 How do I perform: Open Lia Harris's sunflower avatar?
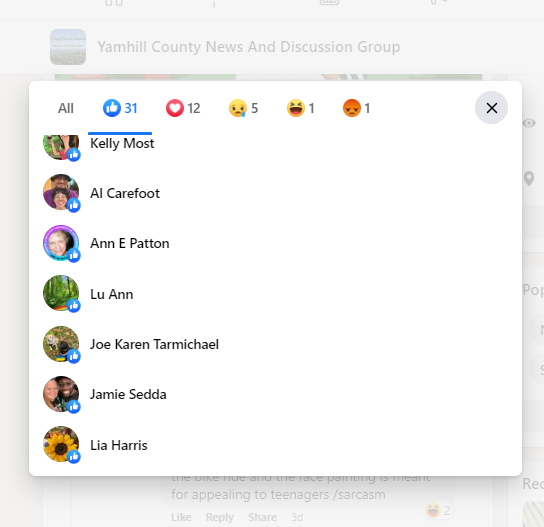61,444
